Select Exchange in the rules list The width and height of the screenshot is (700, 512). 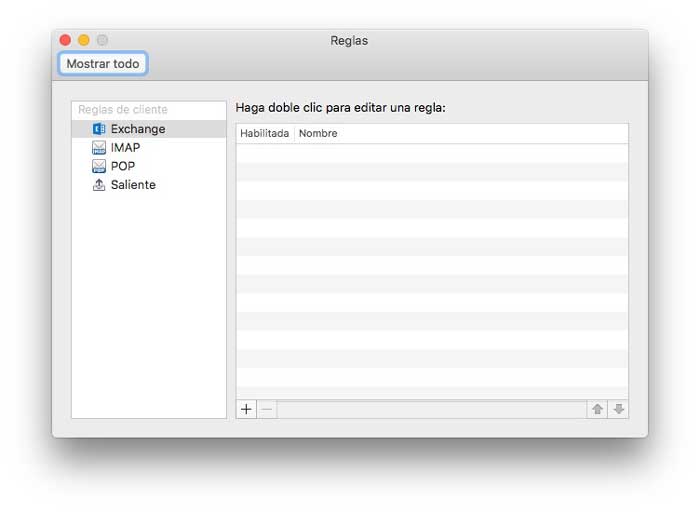tap(138, 129)
